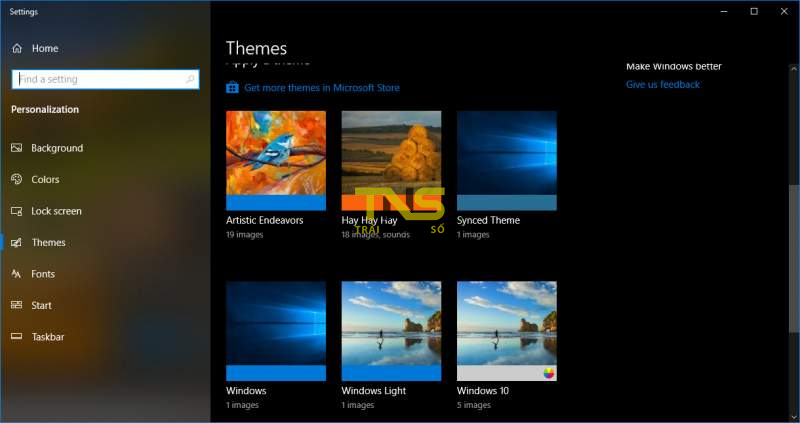Click the magnifier icon in search box
800x423 pixels.
point(190,79)
